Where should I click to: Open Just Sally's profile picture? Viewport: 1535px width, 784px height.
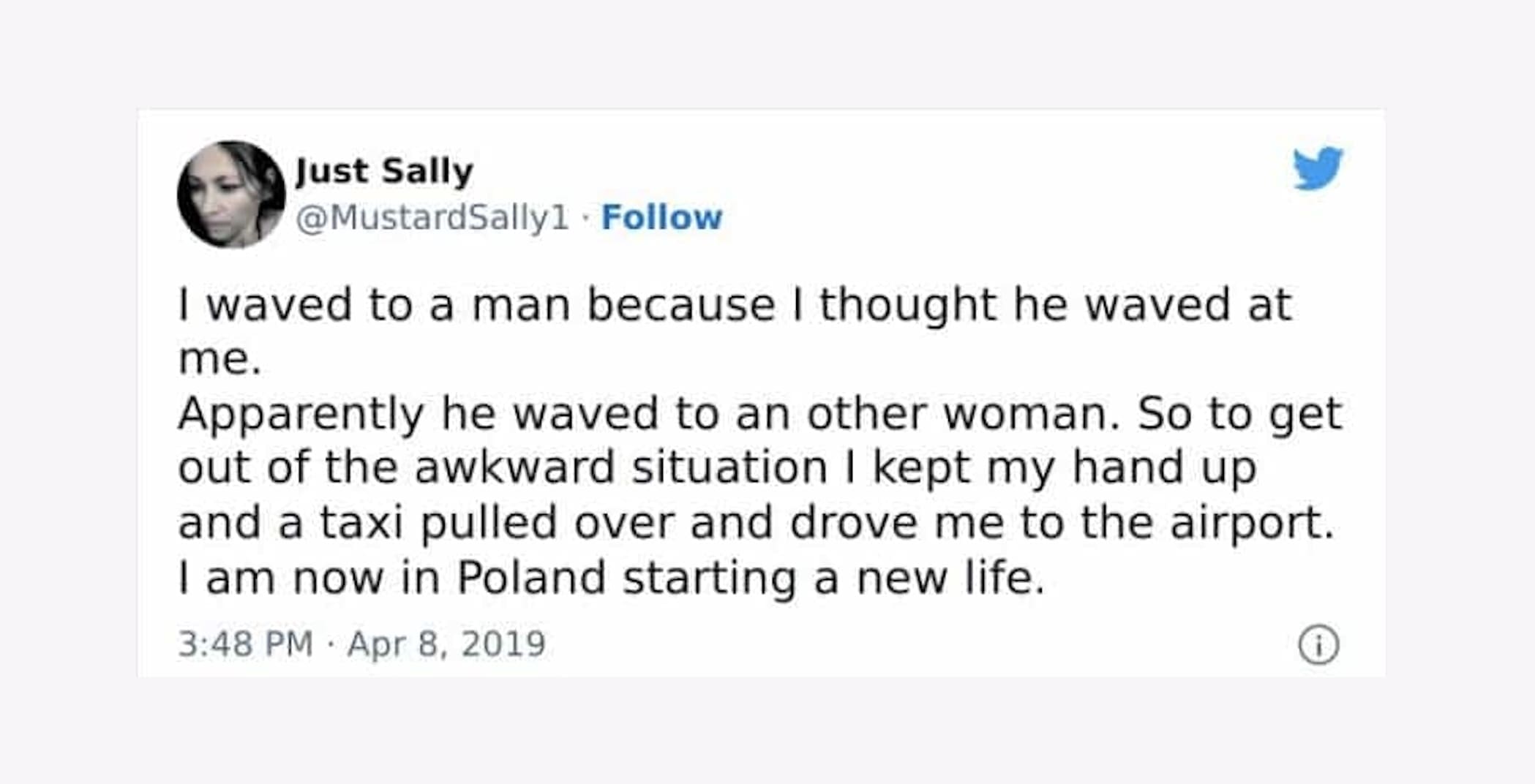pyautogui.click(x=231, y=195)
